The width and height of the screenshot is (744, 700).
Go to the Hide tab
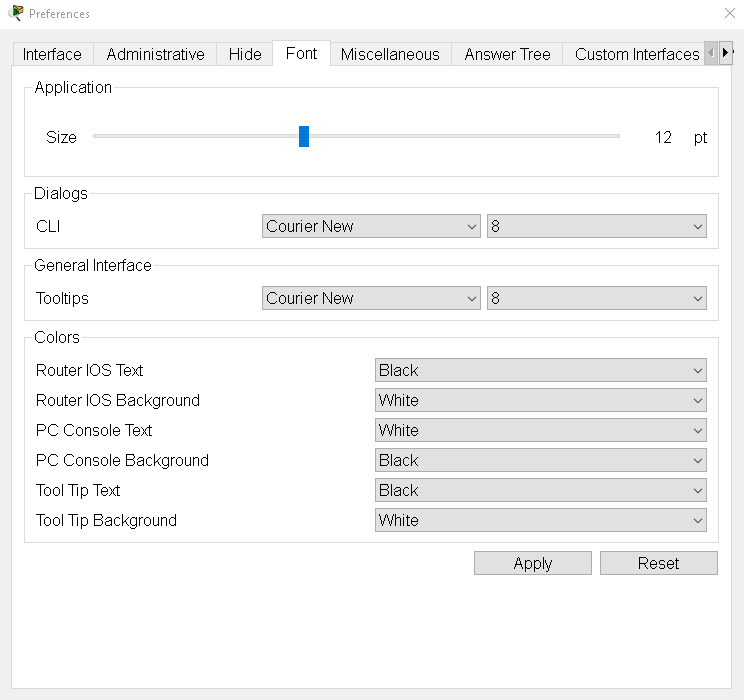point(245,54)
